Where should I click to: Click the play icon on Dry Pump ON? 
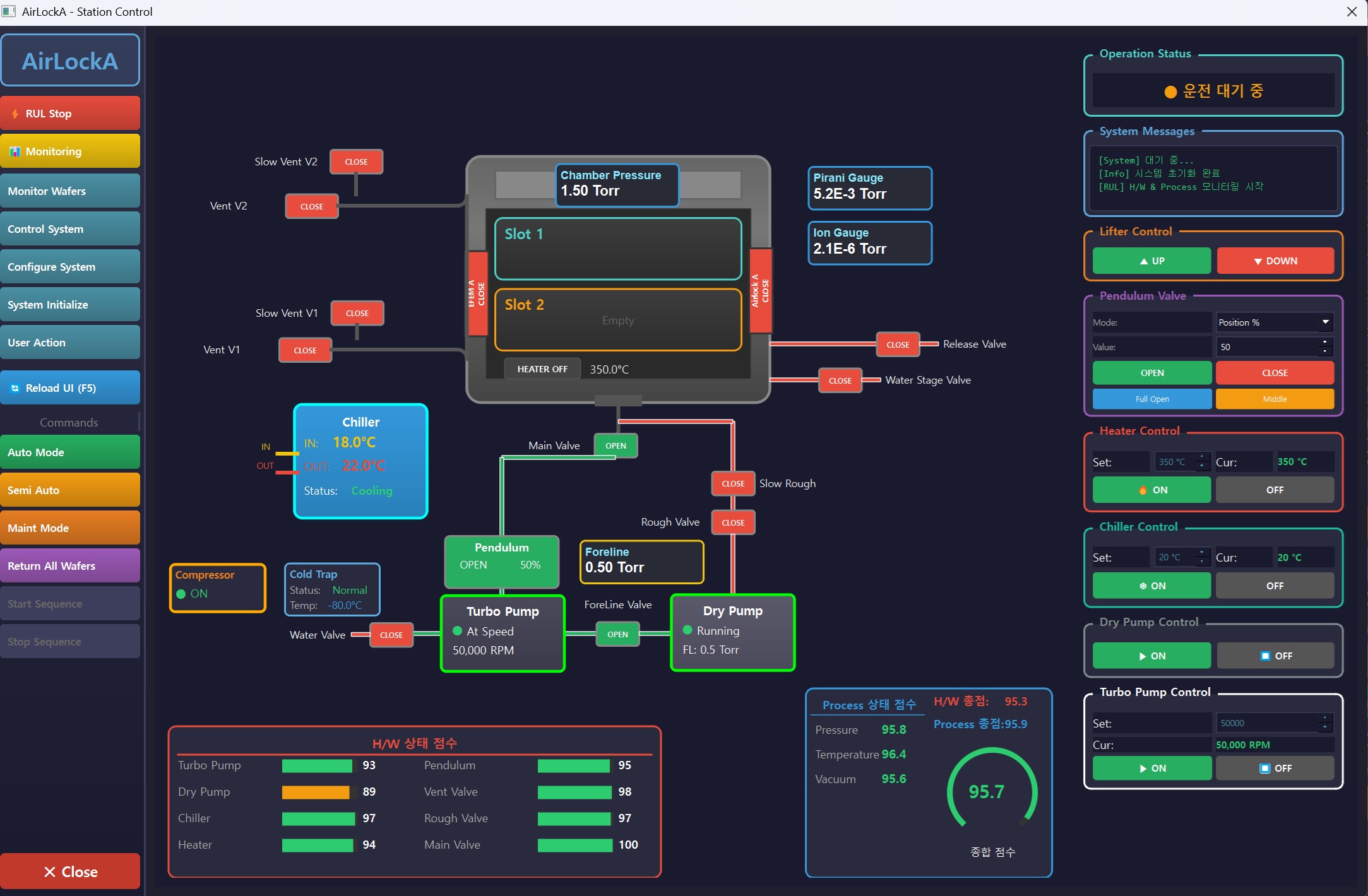pyautogui.click(x=1143, y=656)
